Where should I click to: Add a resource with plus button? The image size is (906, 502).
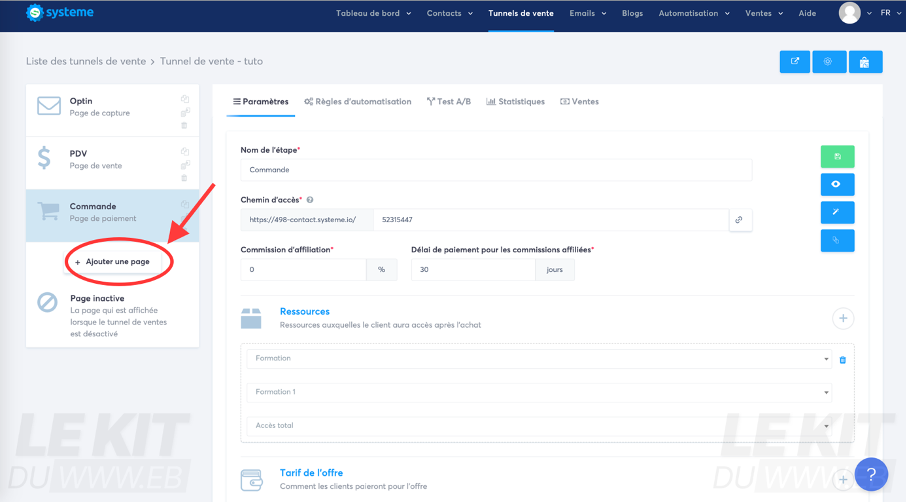[x=843, y=318]
